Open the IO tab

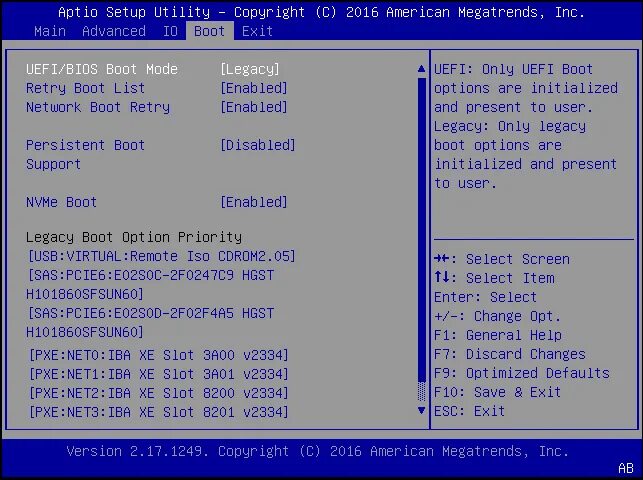pyautogui.click(x=171, y=31)
